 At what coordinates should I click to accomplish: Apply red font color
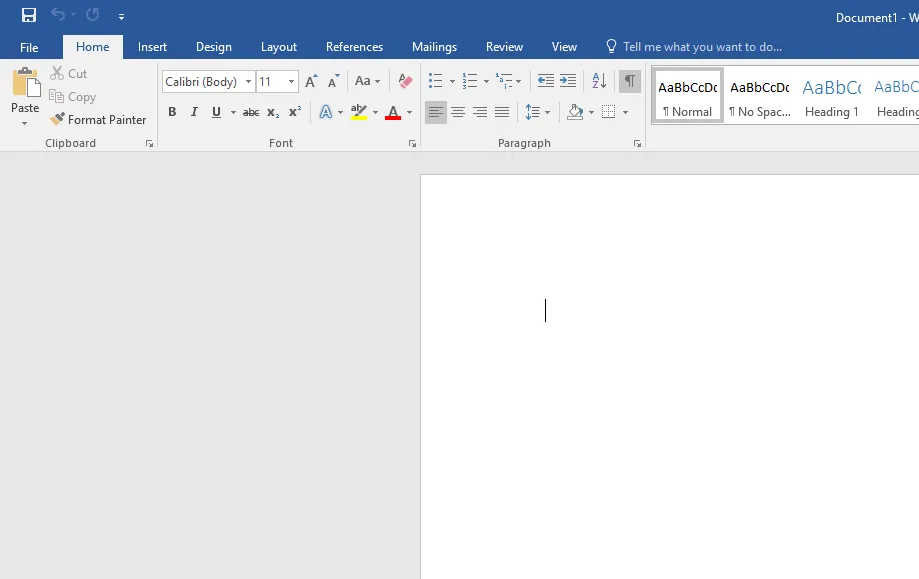[x=393, y=112]
